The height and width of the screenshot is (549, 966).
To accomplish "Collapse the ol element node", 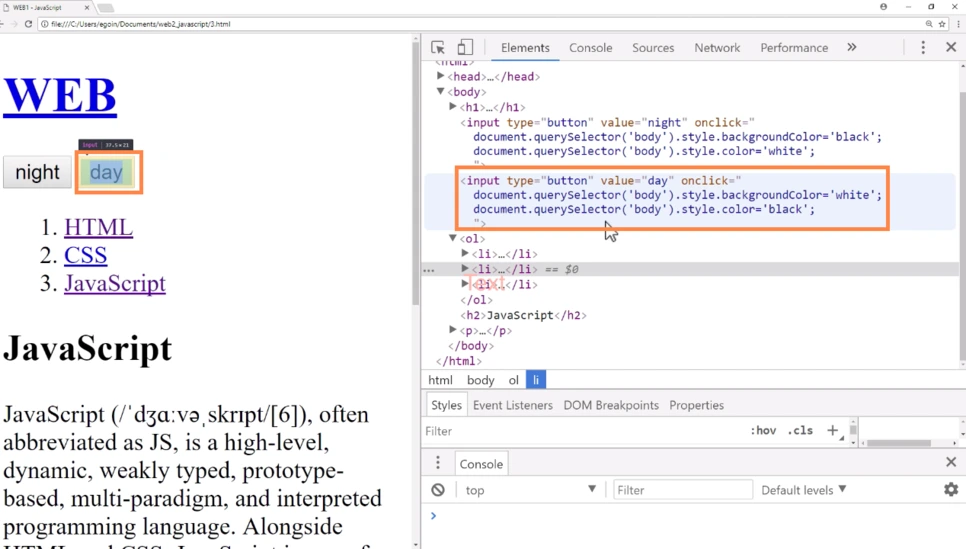I will tap(453, 238).
